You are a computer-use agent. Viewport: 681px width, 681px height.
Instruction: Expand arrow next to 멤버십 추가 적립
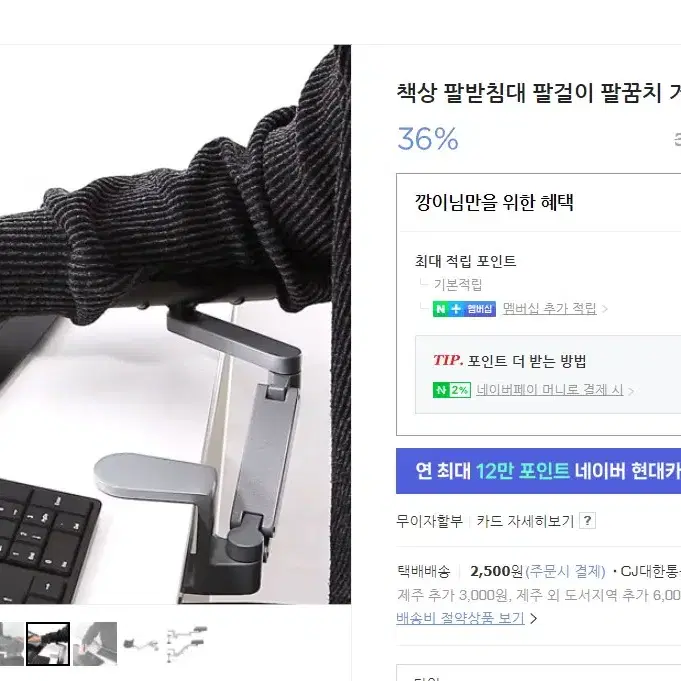click(x=604, y=309)
